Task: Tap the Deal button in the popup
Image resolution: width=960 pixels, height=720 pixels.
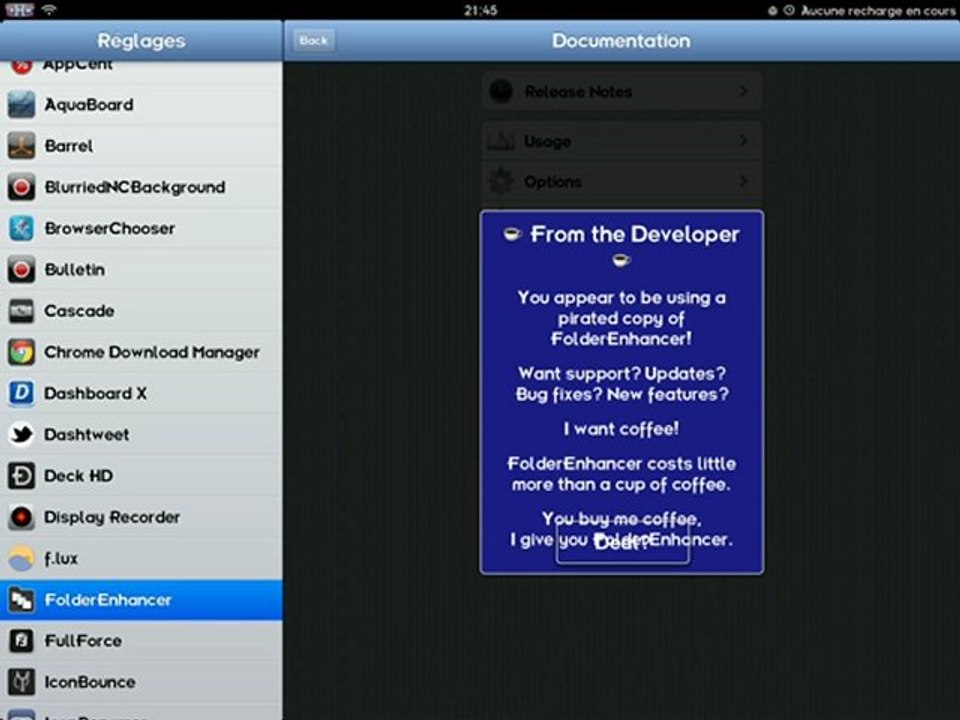Action: [622, 542]
